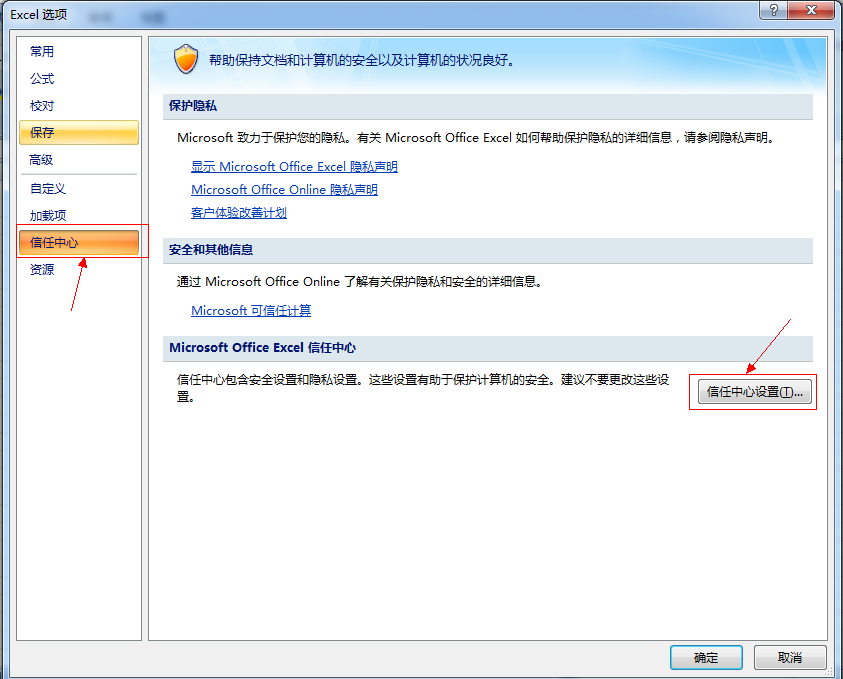The width and height of the screenshot is (843, 679).
Task: Click the help question mark icon
Action: [774, 10]
